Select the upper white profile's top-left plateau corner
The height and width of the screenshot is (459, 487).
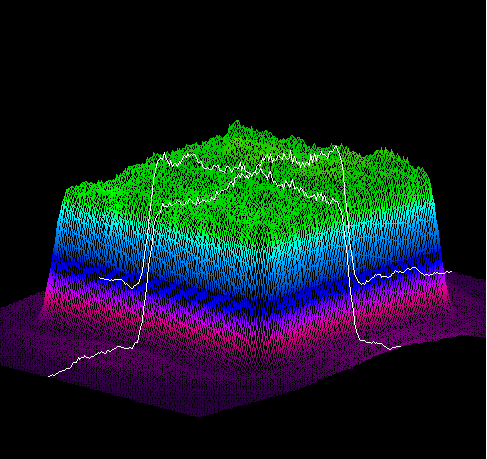pyautogui.click(x=164, y=154)
